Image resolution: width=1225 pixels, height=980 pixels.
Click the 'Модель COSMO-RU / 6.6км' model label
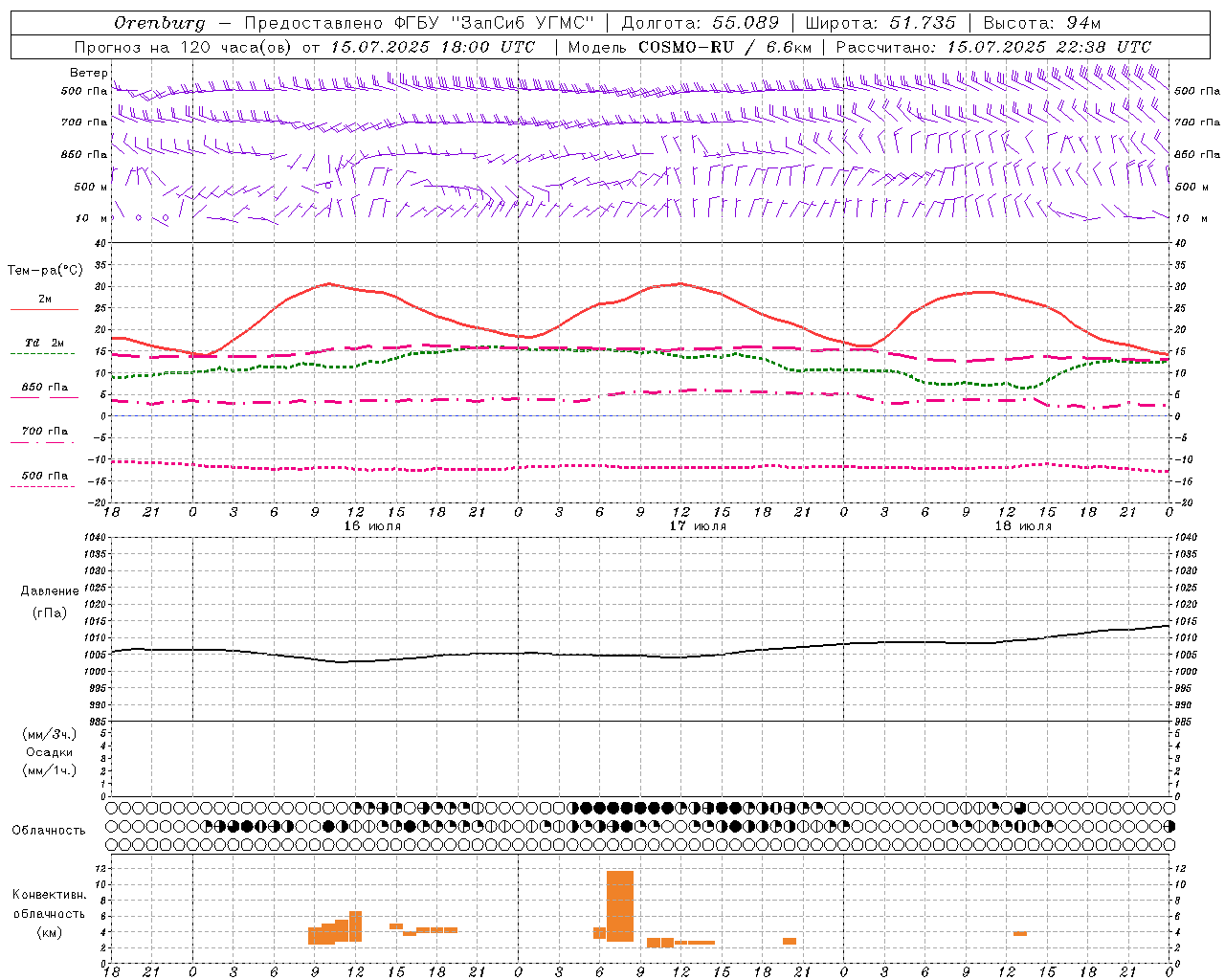[x=690, y=47]
